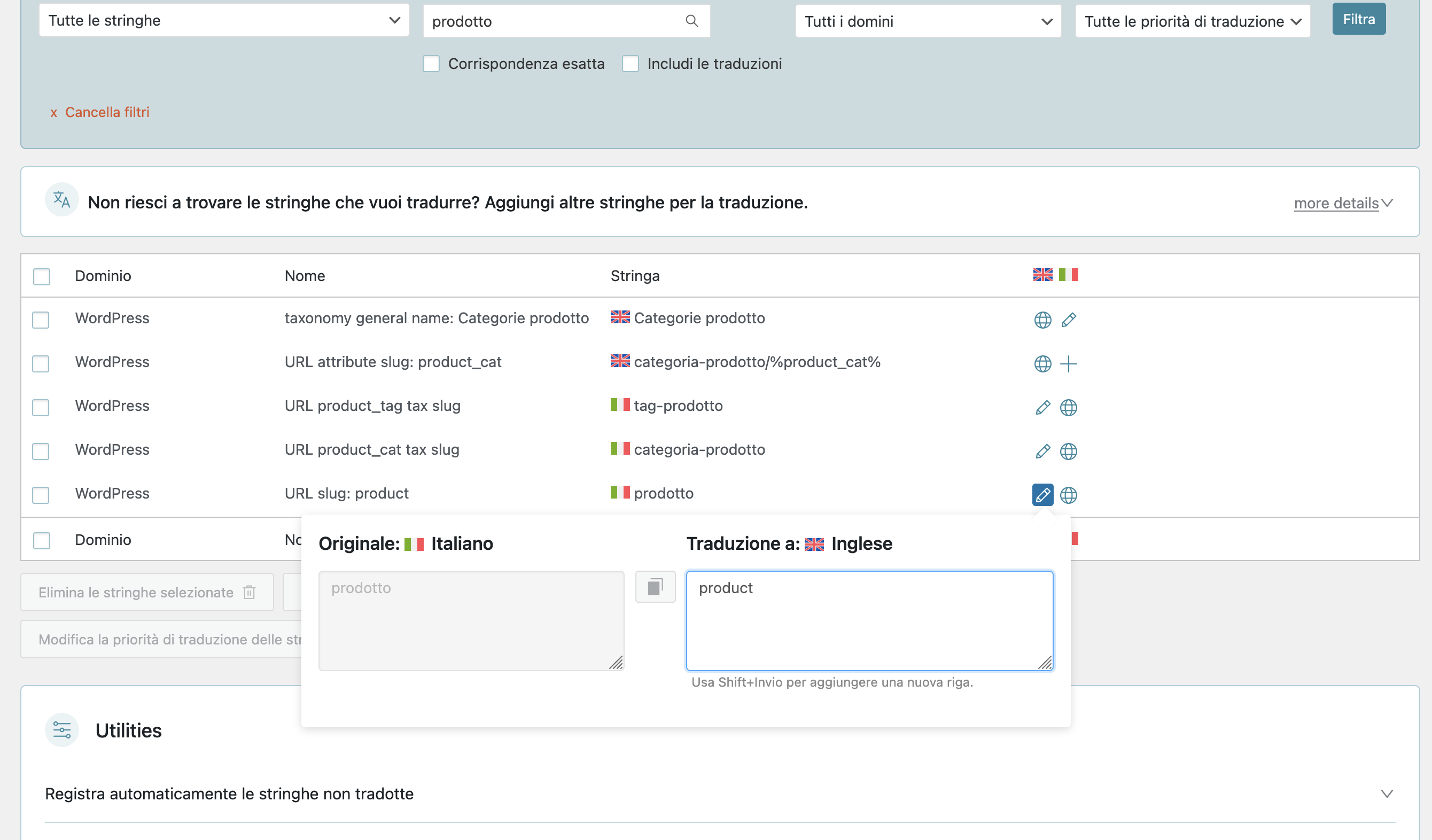Image resolution: width=1432 pixels, height=840 pixels.
Task: Click globe icon for prodotto row
Action: point(1068,495)
